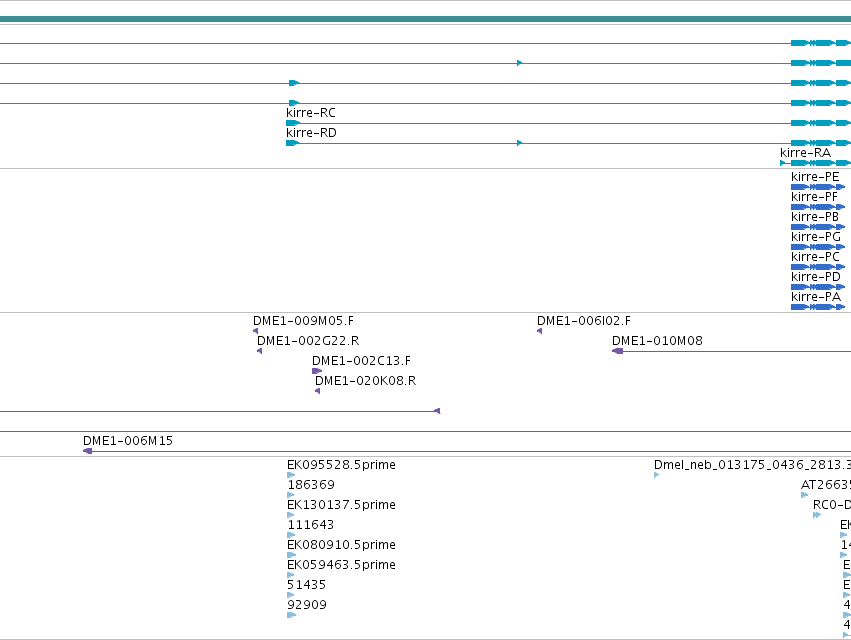Click the blue CDS glyph under kirre-PA

[x=818, y=307]
